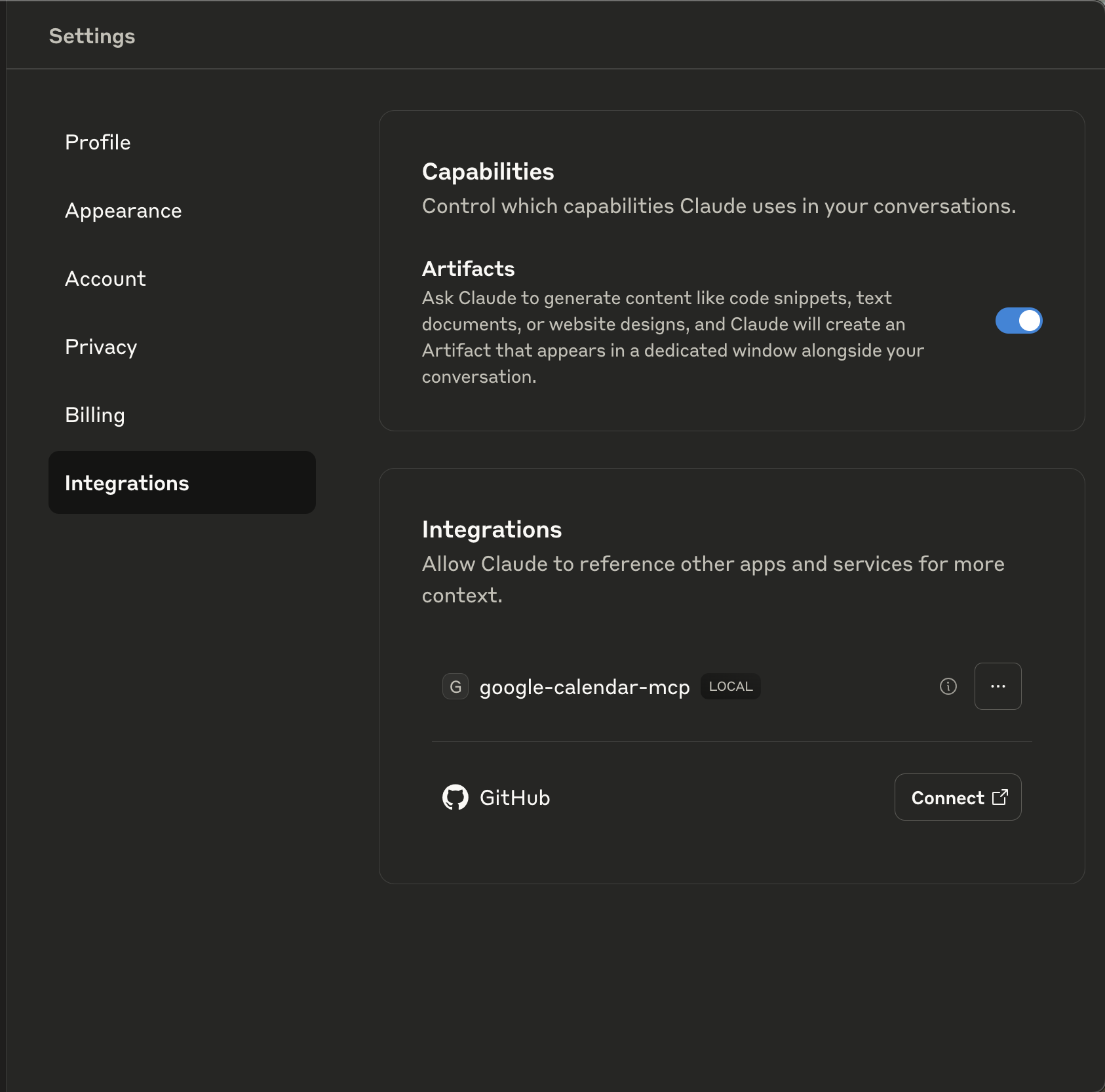The height and width of the screenshot is (1092, 1105).
Task: Select Integrations in the sidebar
Action: (127, 483)
